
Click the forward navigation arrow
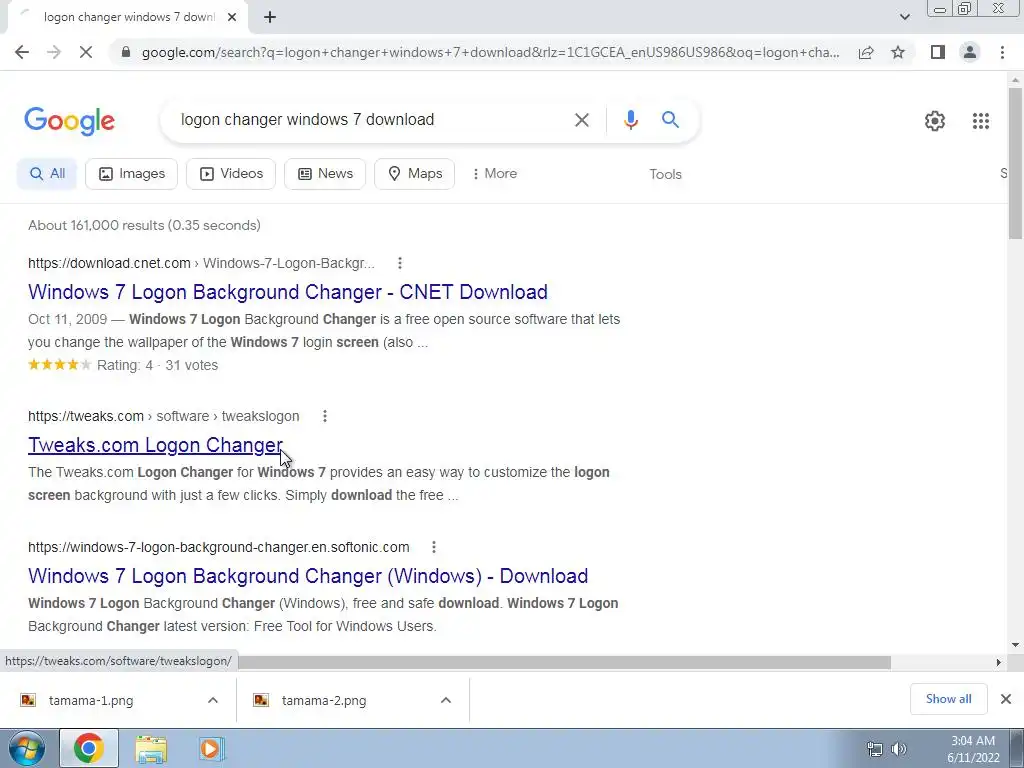pos(54,52)
